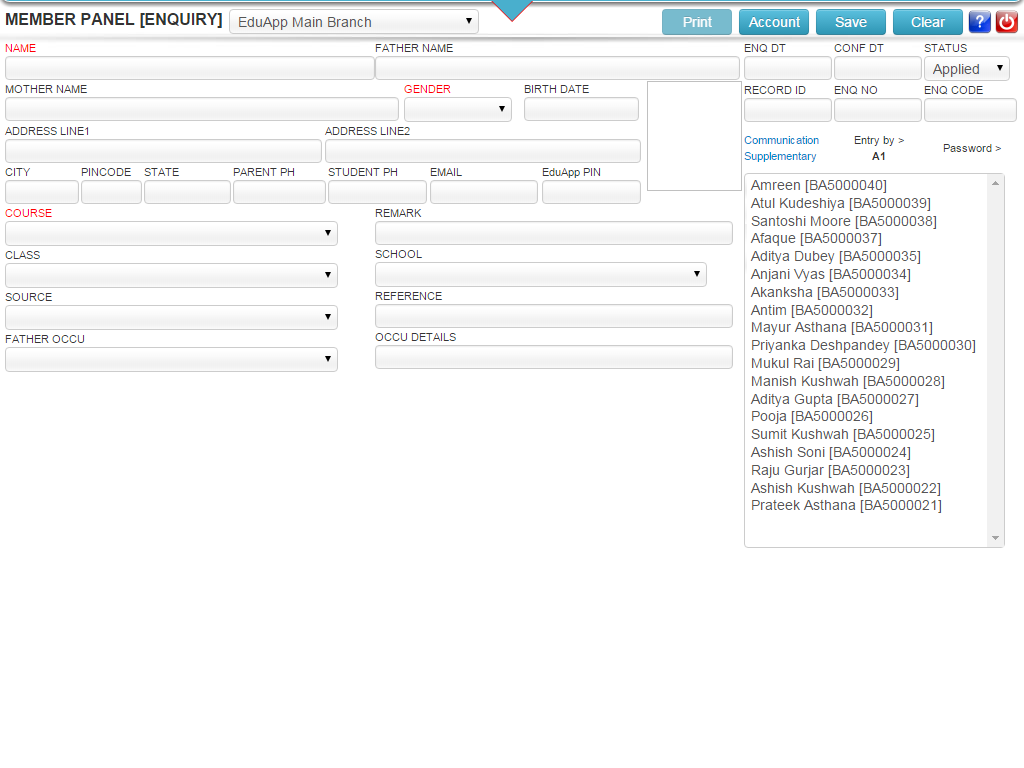The image size is (1024, 768).
Task: Click the Print button
Action: click(x=697, y=22)
